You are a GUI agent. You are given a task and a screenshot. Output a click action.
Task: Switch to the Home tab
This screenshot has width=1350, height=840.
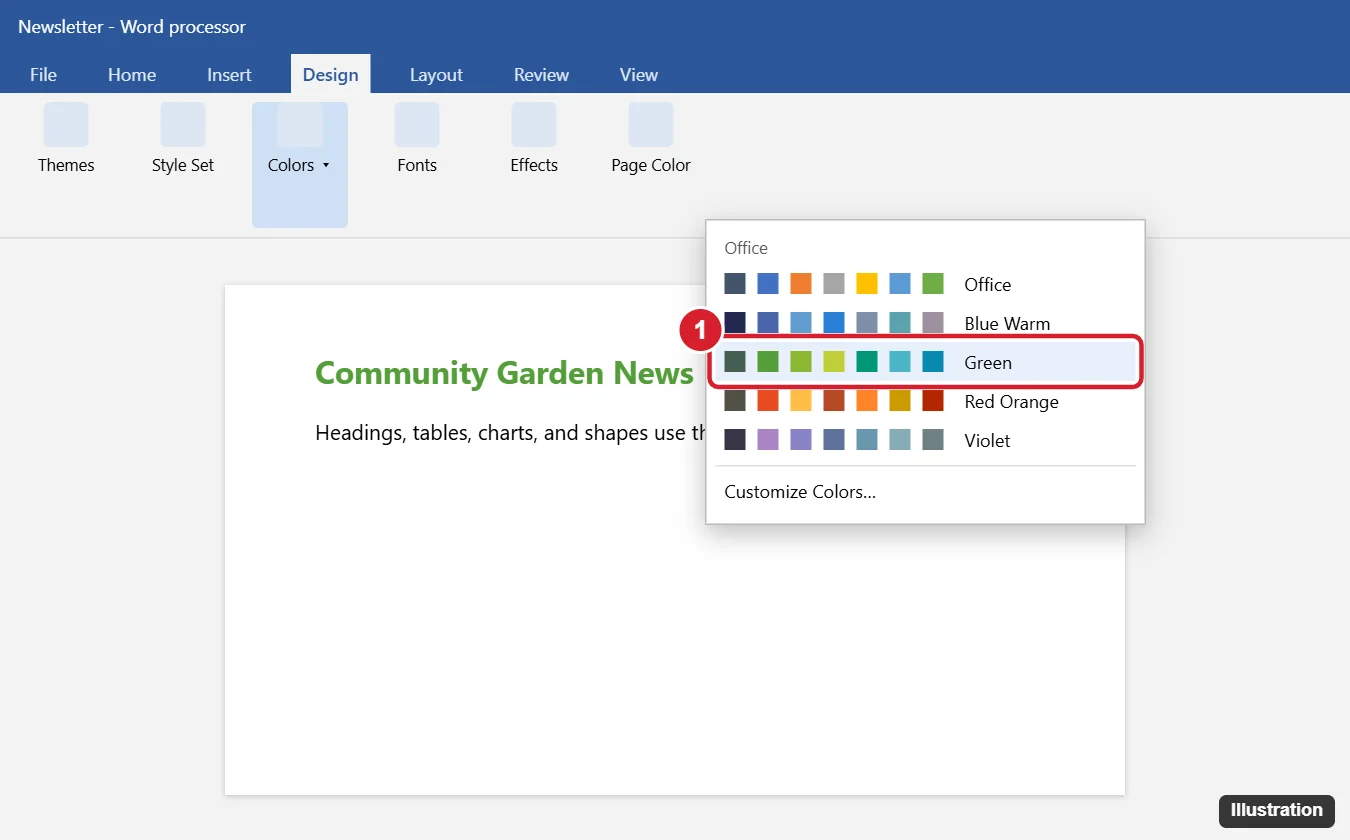132,75
